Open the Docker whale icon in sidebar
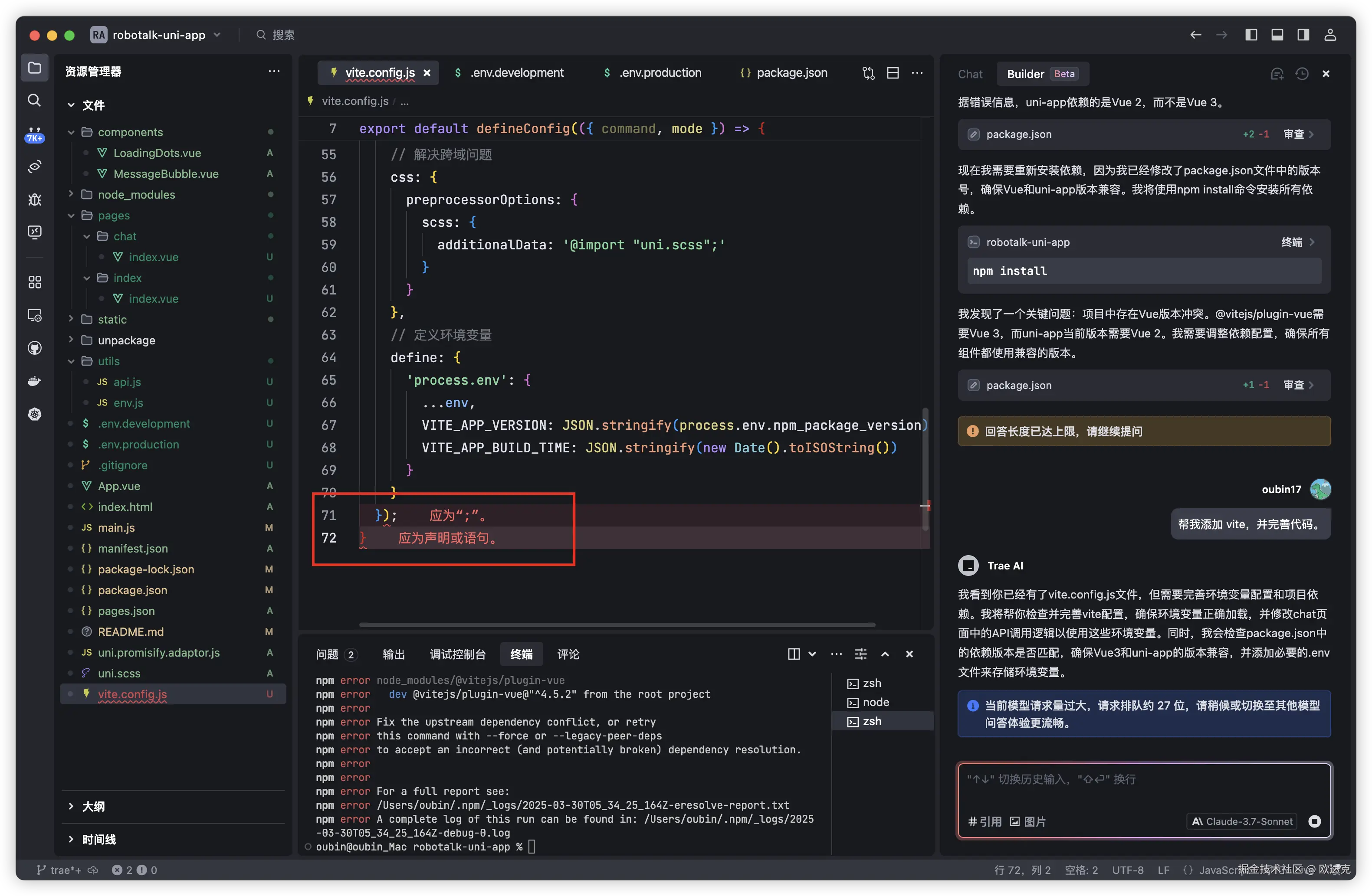The width and height of the screenshot is (1372, 896). (x=35, y=381)
